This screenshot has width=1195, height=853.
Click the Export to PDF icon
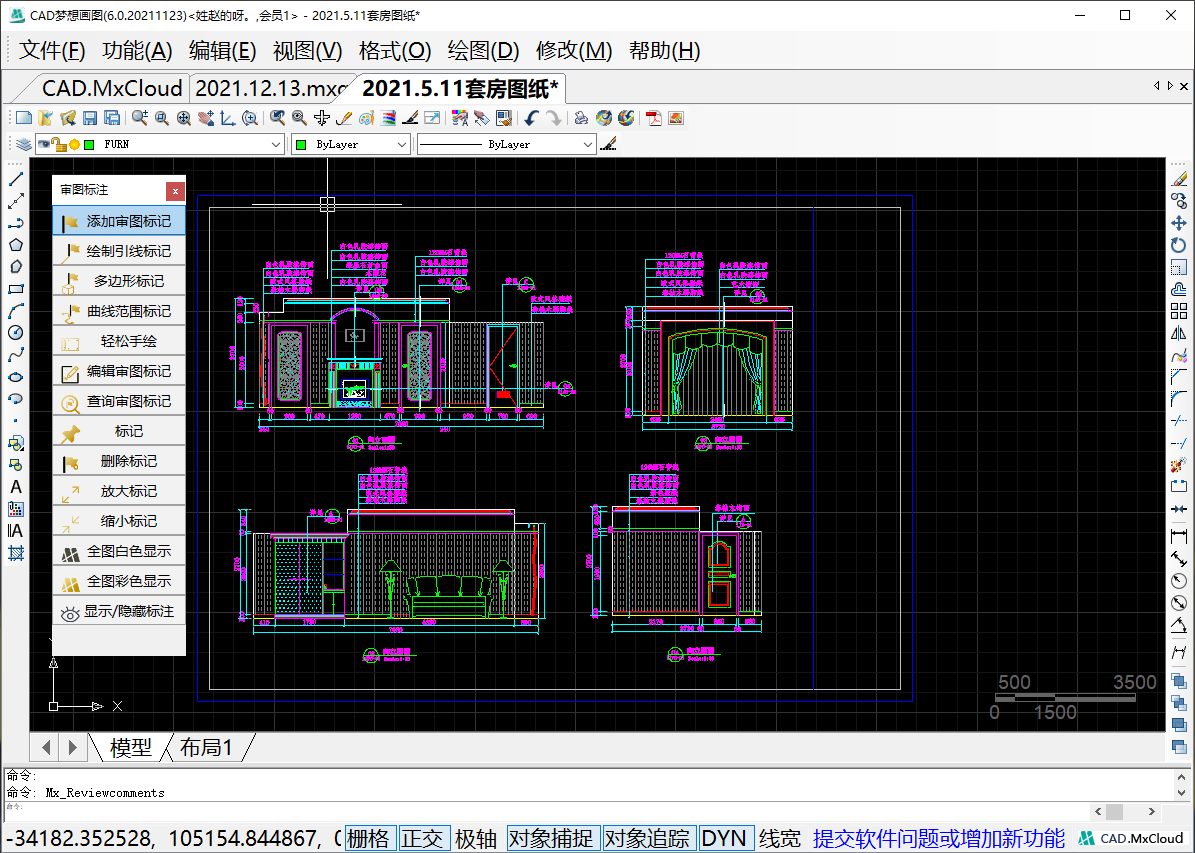(x=653, y=118)
